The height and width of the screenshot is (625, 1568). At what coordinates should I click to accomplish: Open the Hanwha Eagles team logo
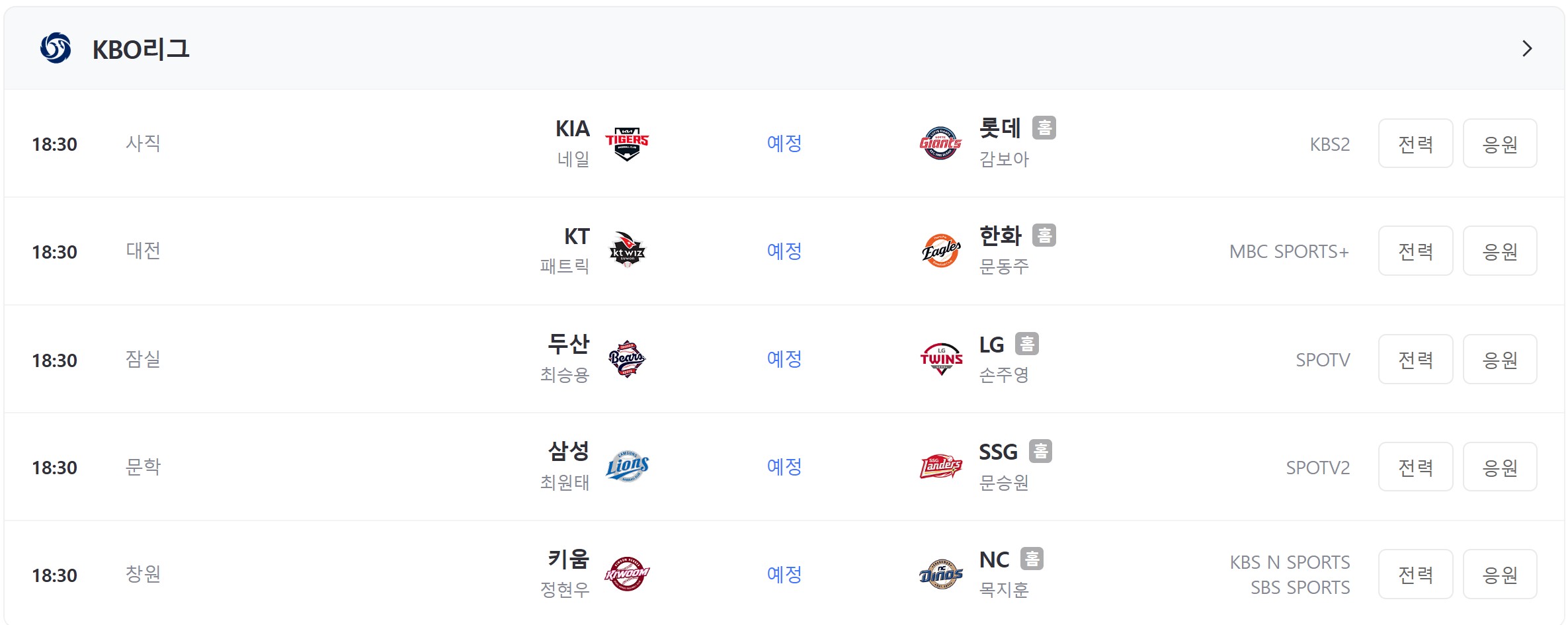point(941,251)
